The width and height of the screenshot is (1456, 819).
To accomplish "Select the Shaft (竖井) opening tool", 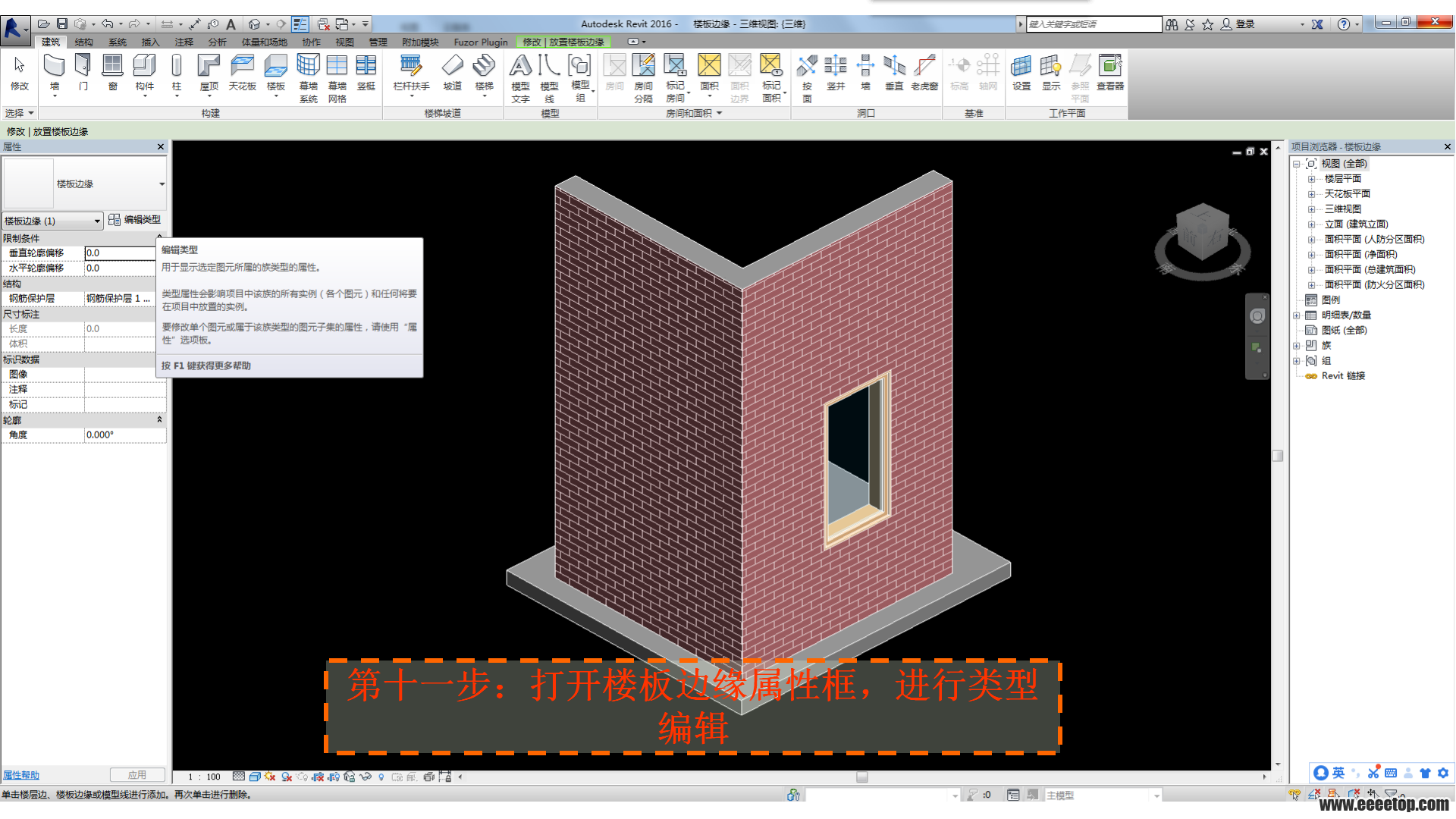I will pyautogui.click(x=836, y=73).
